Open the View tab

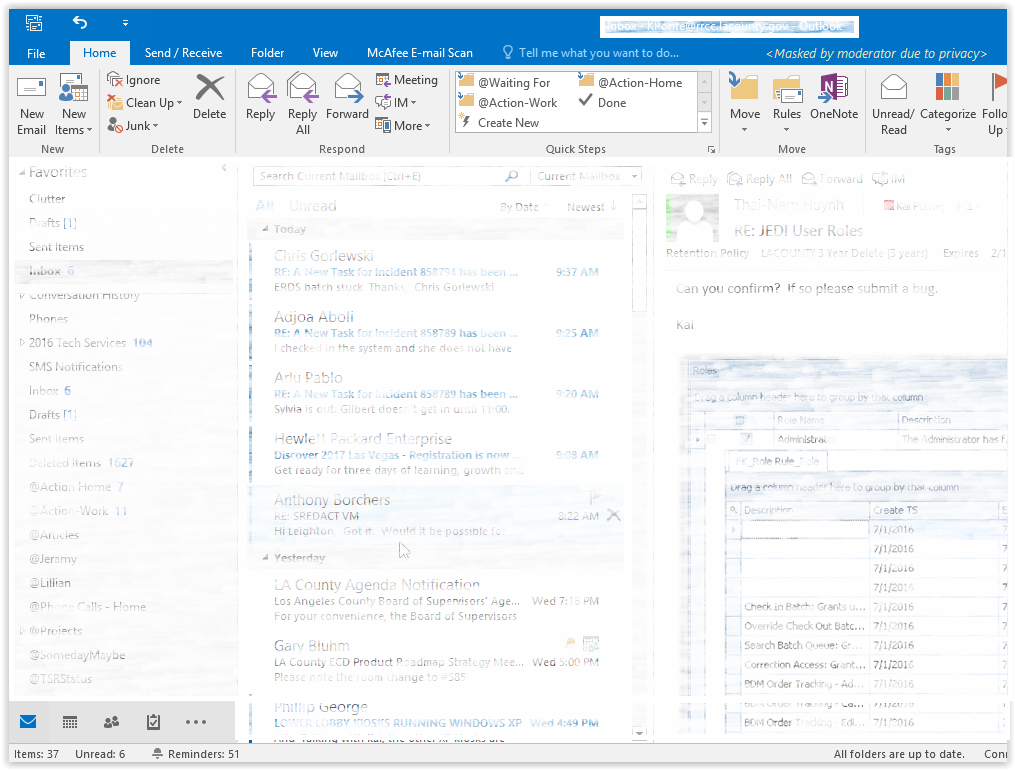click(325, 53)
